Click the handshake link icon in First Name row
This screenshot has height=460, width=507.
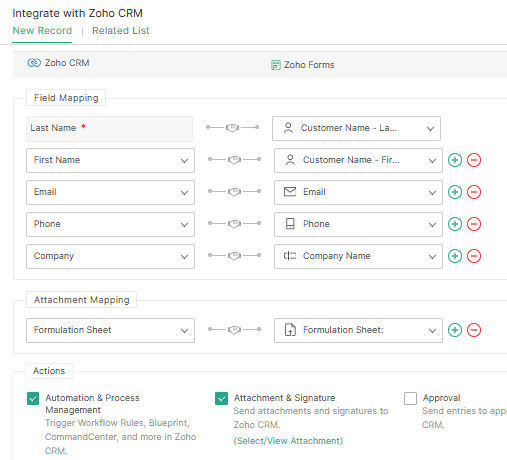pyautogui.click(x=234, y=160)
